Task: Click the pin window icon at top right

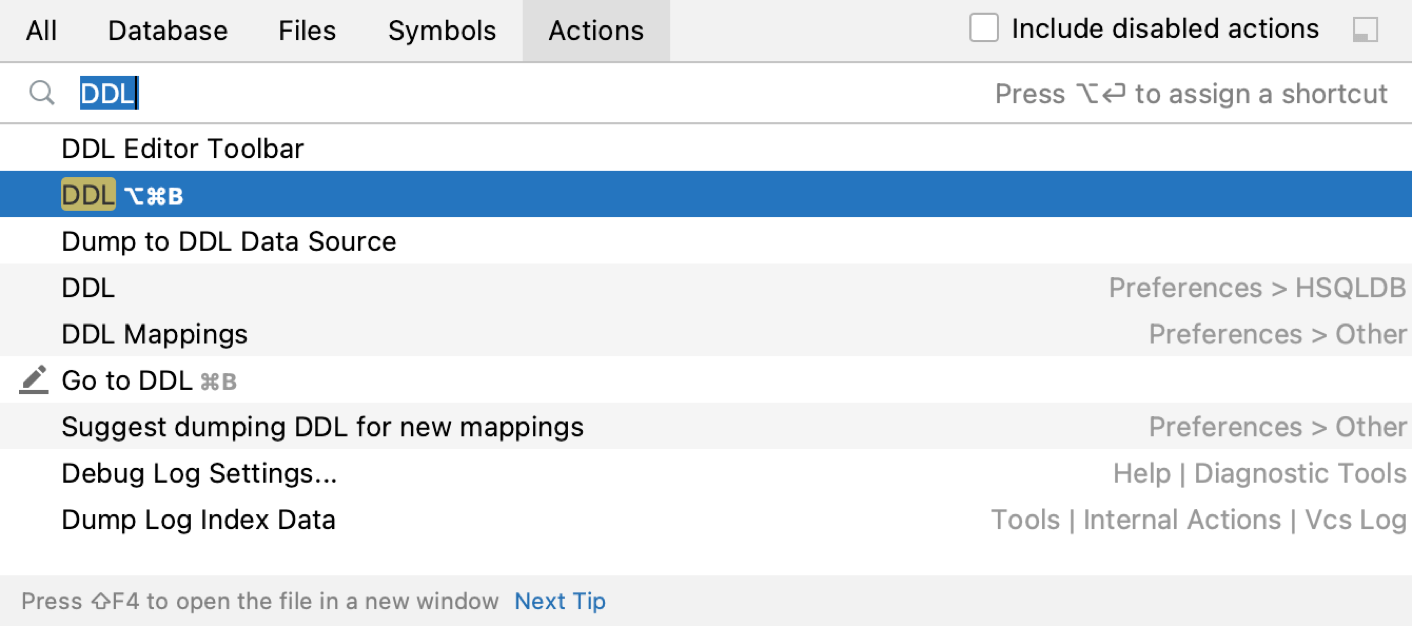Action: [x=1364, y=29]
